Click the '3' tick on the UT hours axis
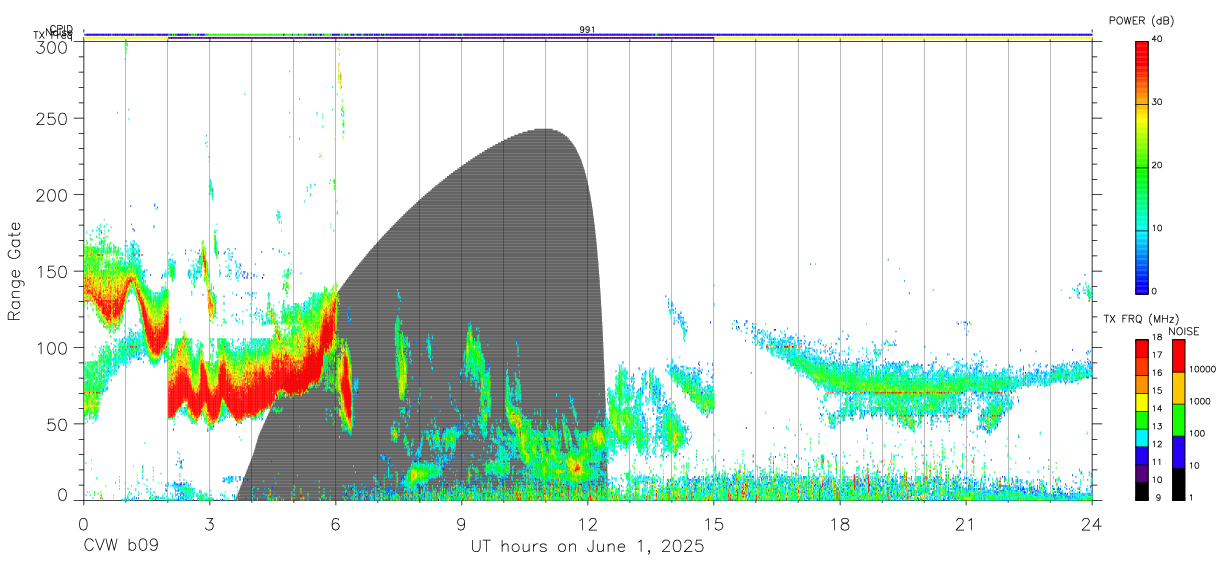Viewport: 1228px width, 567px height. [x=209, y=524]
